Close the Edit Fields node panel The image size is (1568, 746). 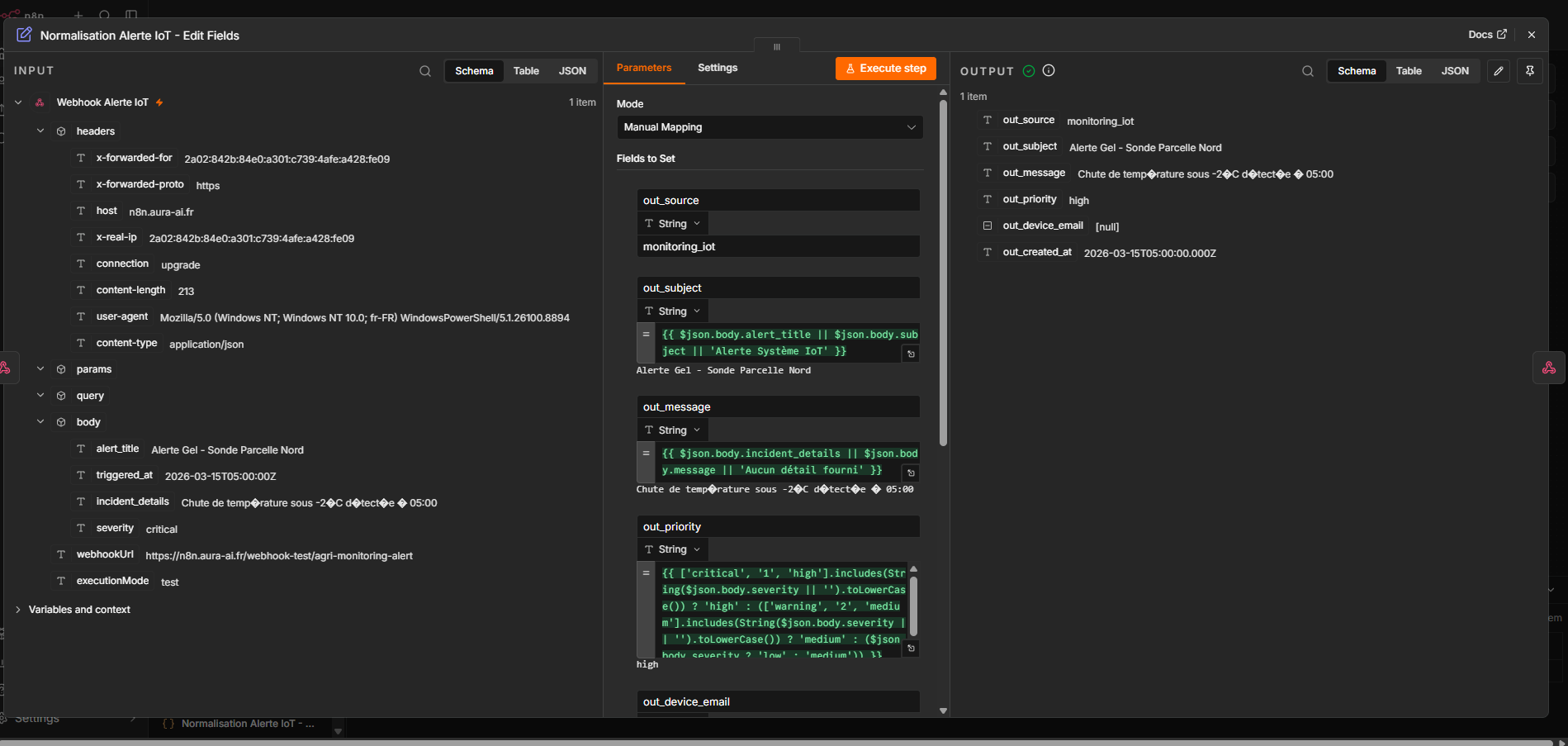(x=1532, y=35)
